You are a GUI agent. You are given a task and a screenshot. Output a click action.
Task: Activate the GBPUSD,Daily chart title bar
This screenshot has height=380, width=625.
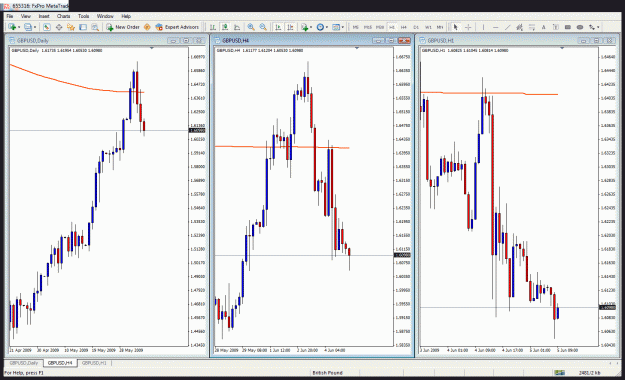coord(106,40)
